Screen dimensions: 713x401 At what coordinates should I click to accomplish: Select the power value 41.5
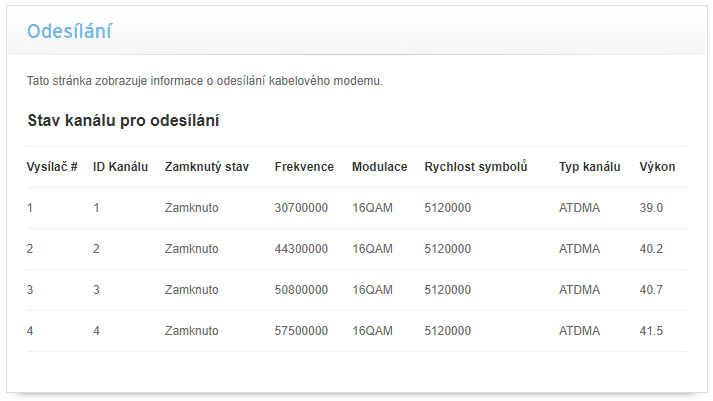click(651, 331)
